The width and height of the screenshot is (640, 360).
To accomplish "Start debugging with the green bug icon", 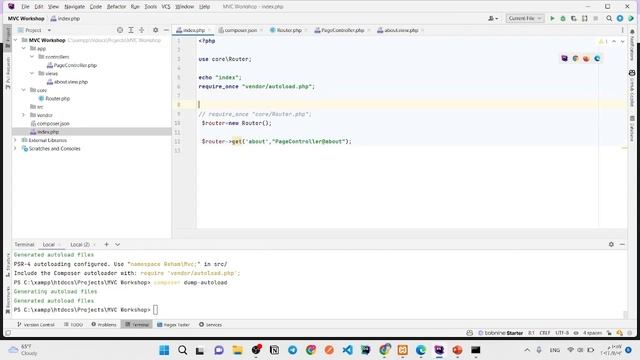I will click(x=563, y=18).
